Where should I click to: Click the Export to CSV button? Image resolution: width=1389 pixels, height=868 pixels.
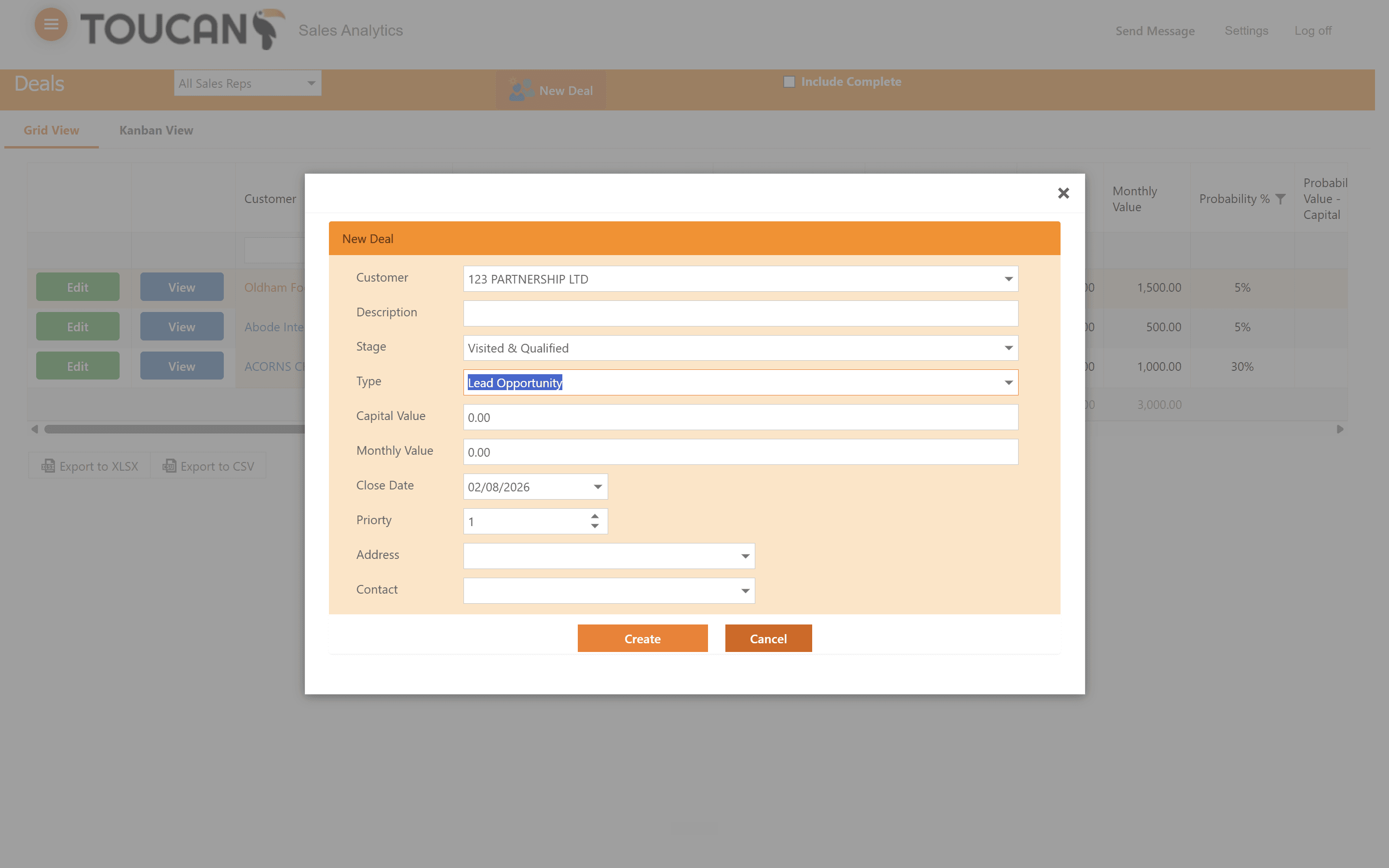(x=208, y=465)
